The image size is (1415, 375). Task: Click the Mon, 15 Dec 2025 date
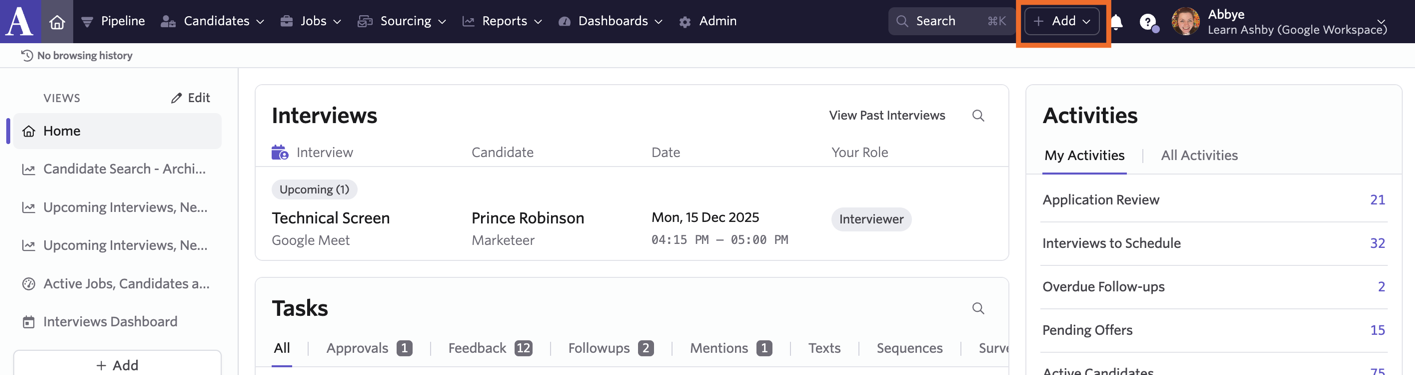[x=705, y=217]
